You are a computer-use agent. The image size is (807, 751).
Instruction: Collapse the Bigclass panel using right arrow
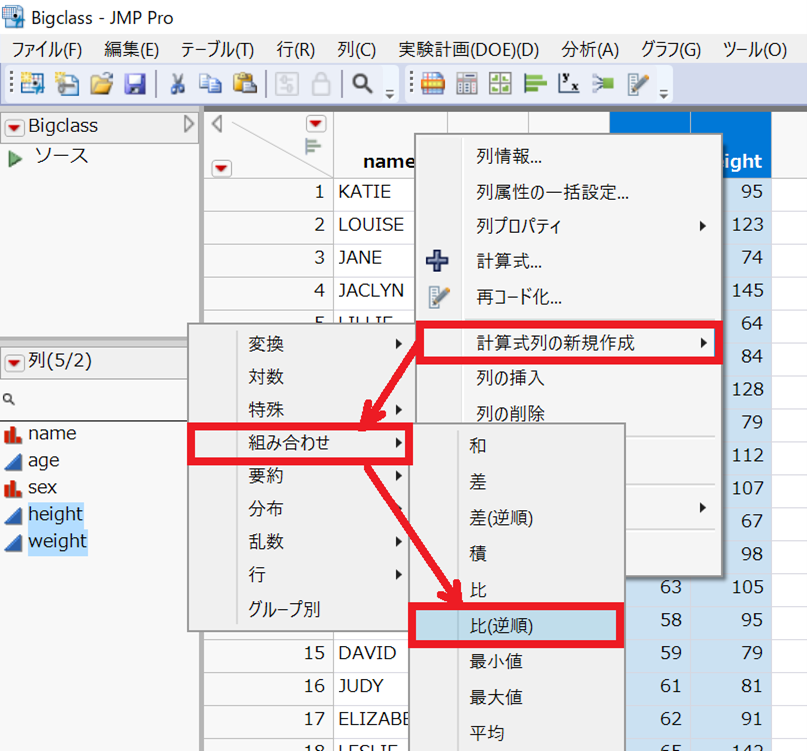click(x=189, y=125)
